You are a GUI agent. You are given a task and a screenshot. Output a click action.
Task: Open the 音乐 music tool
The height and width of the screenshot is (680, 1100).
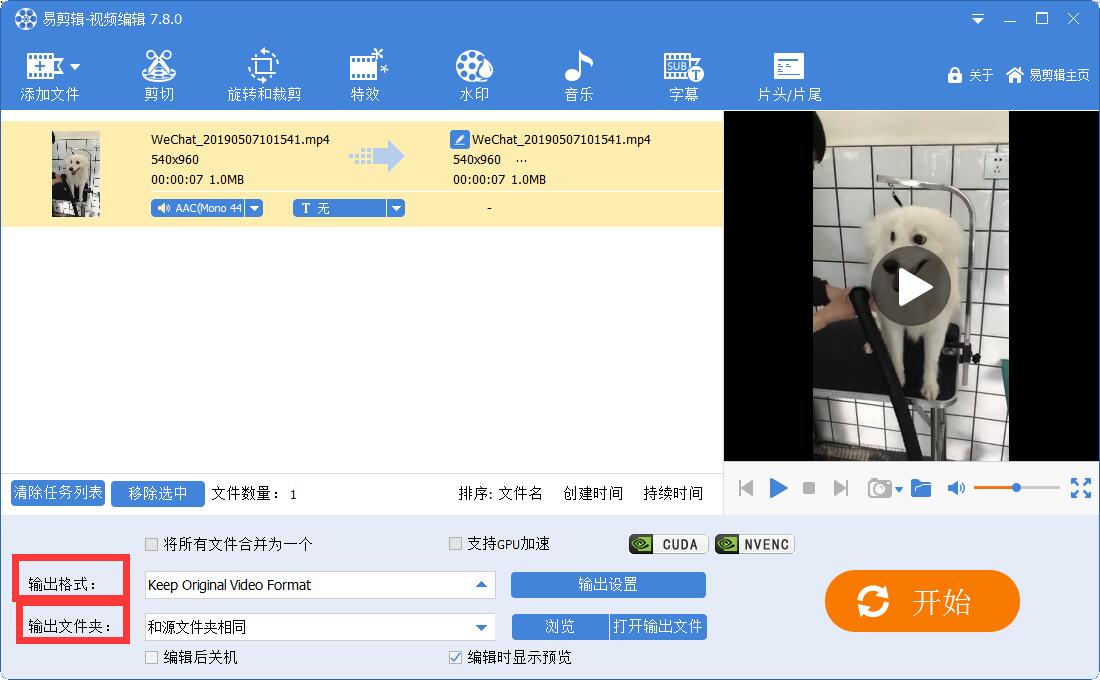point(579,76)
